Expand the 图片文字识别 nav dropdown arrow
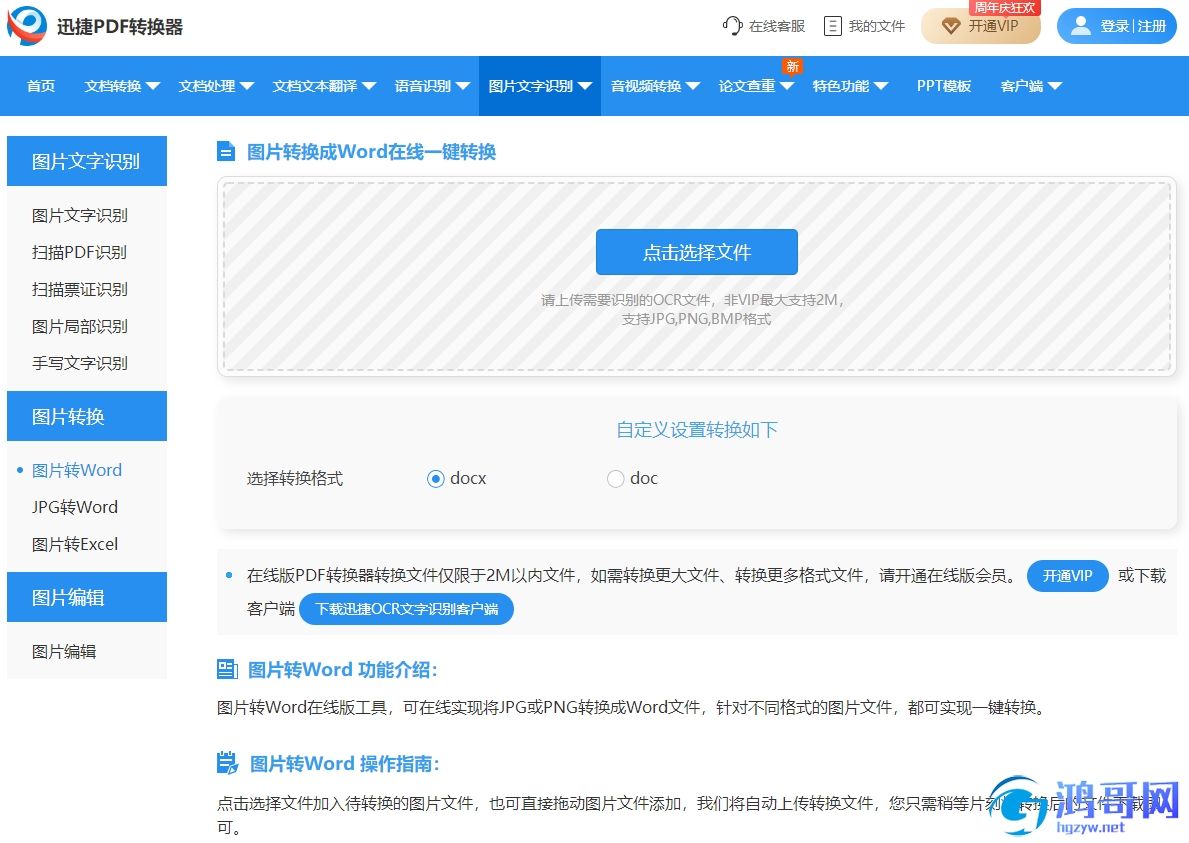 (x=585, y=86)
